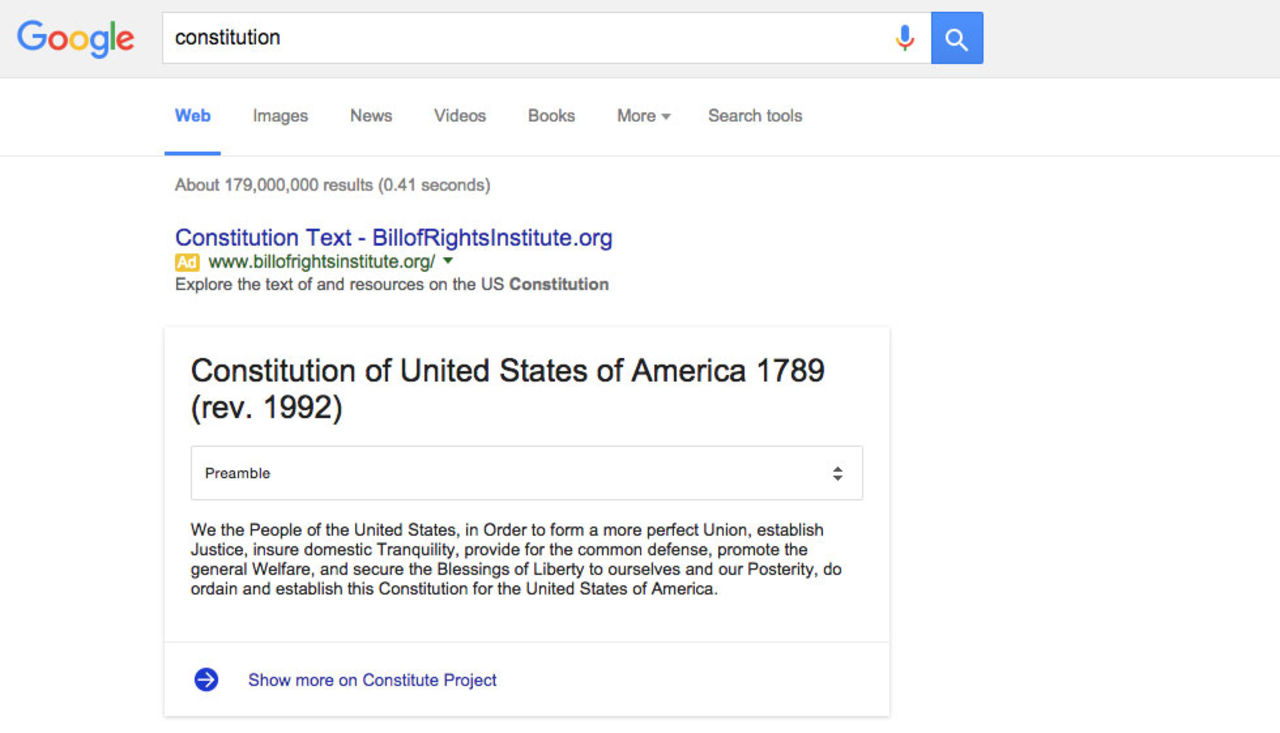Click the Google logo
This screenshot has width=1280, height=733.
[x=75, y=38]
